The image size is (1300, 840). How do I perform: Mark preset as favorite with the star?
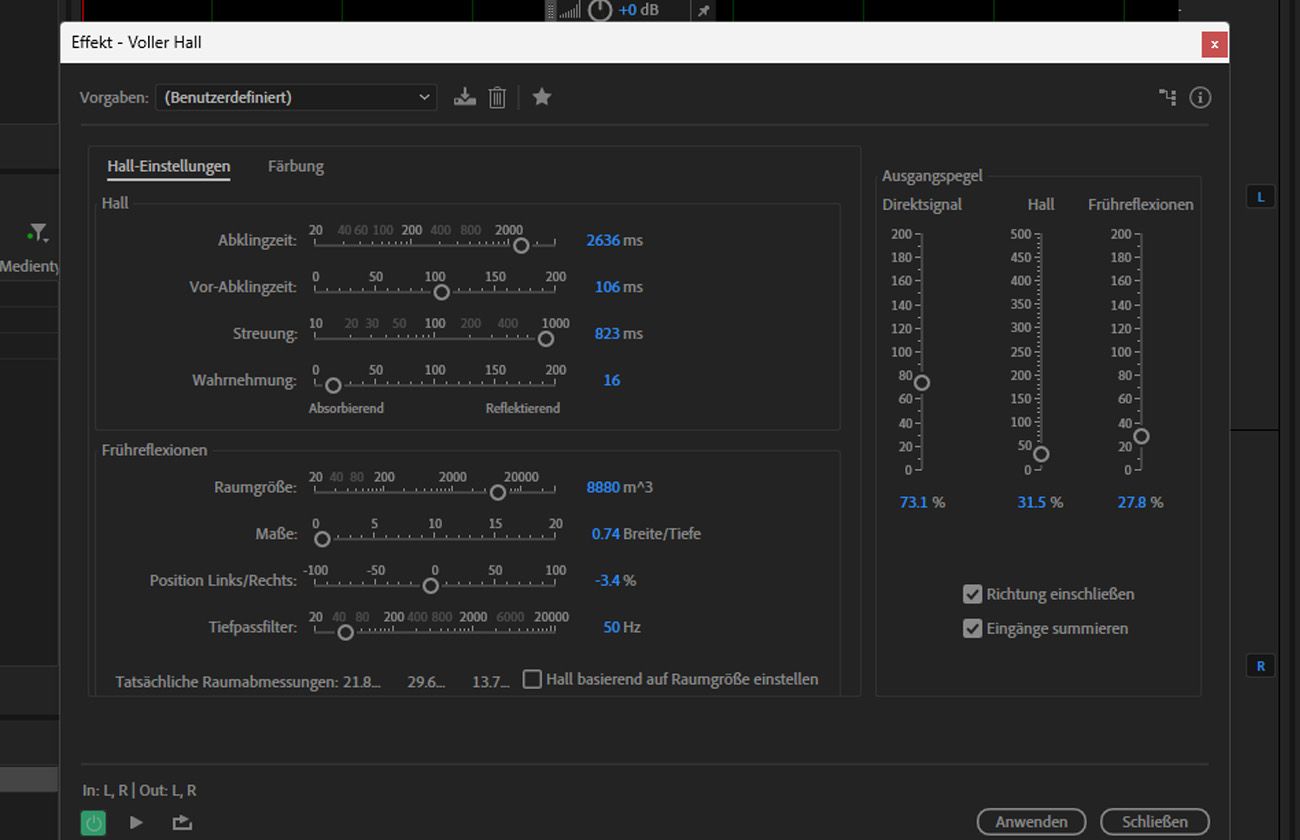tap(542, 97)
